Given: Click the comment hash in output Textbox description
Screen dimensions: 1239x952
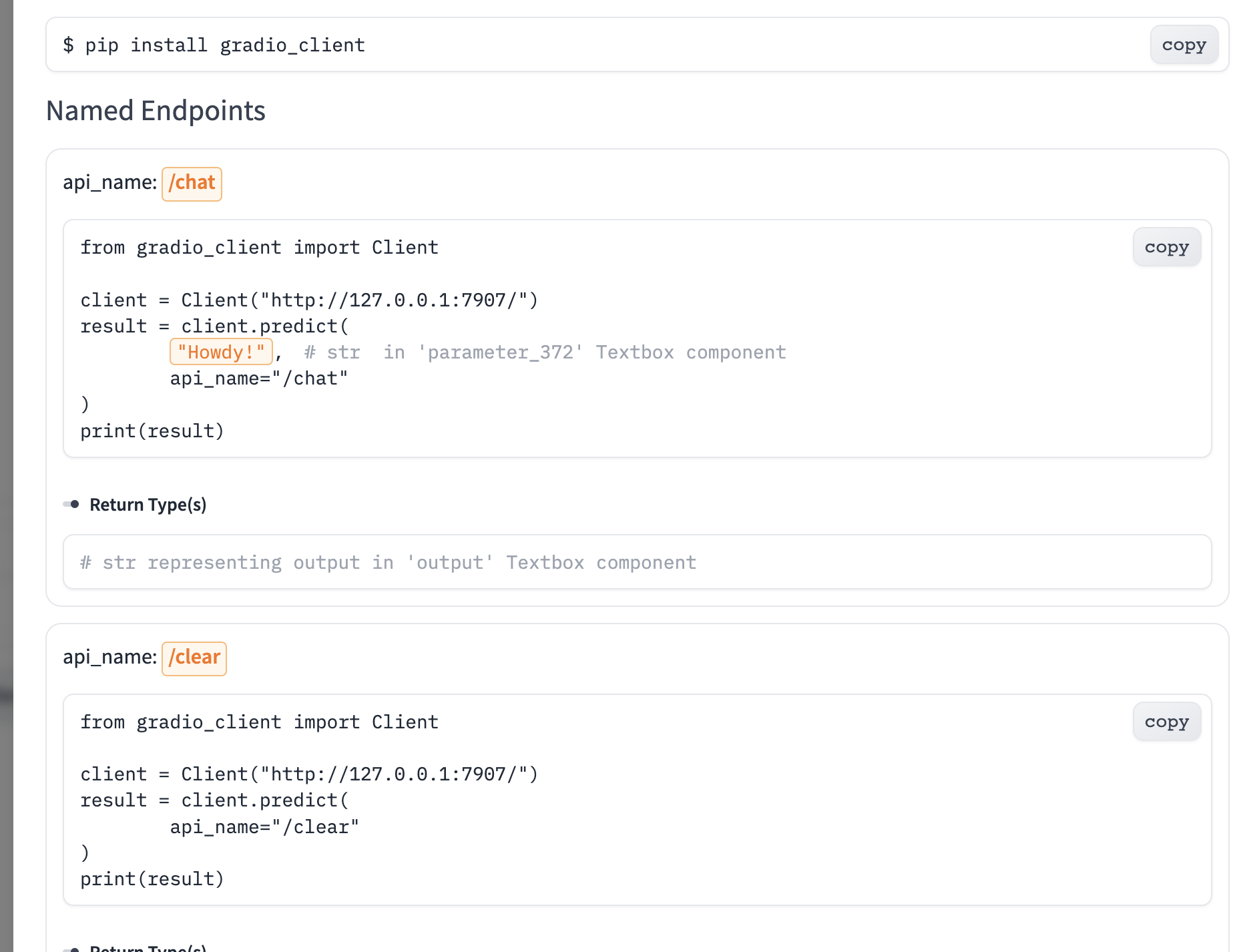Looking at the screenshot, I should coord(84,562).
